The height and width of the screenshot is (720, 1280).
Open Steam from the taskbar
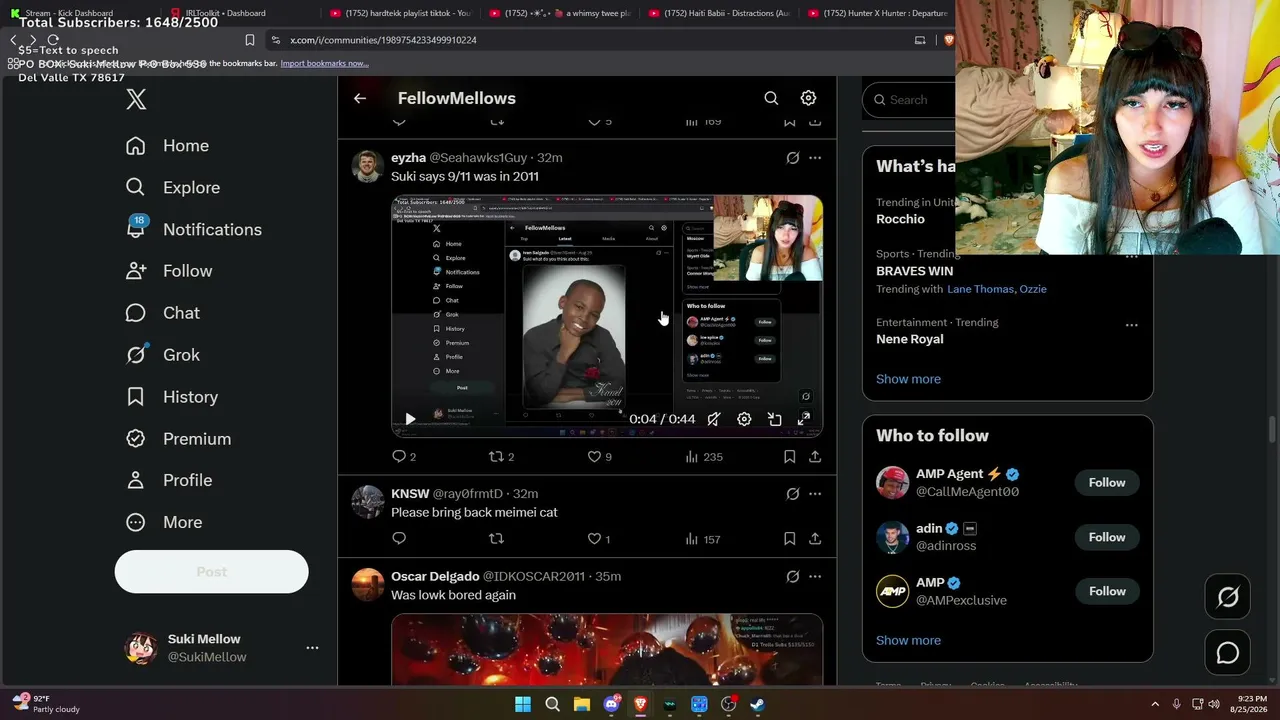click(x=757, y=704)
